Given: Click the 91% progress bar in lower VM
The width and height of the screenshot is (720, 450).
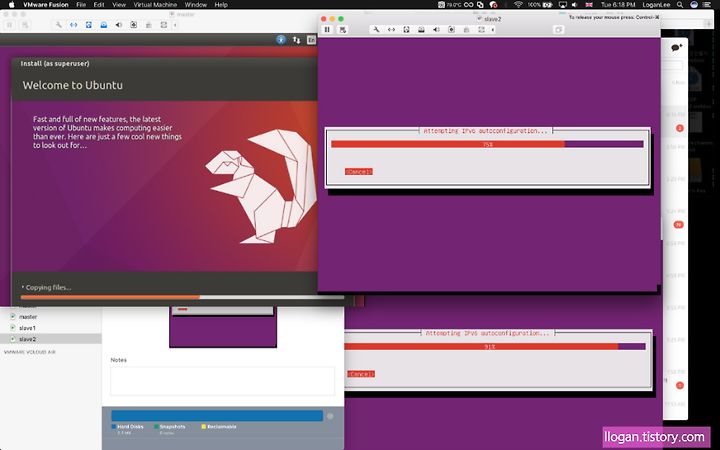Looking at the screenshot, I should point(495,347).
